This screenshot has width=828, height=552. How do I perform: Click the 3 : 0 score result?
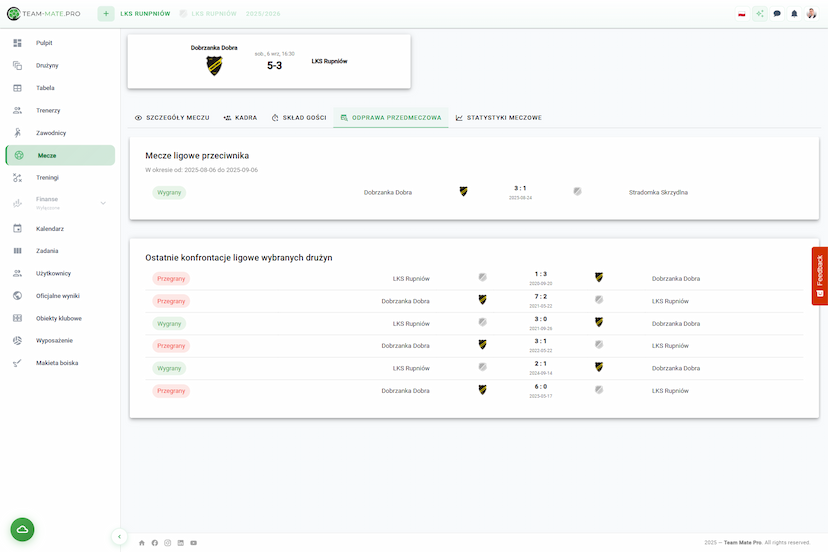tap(541, 319)
